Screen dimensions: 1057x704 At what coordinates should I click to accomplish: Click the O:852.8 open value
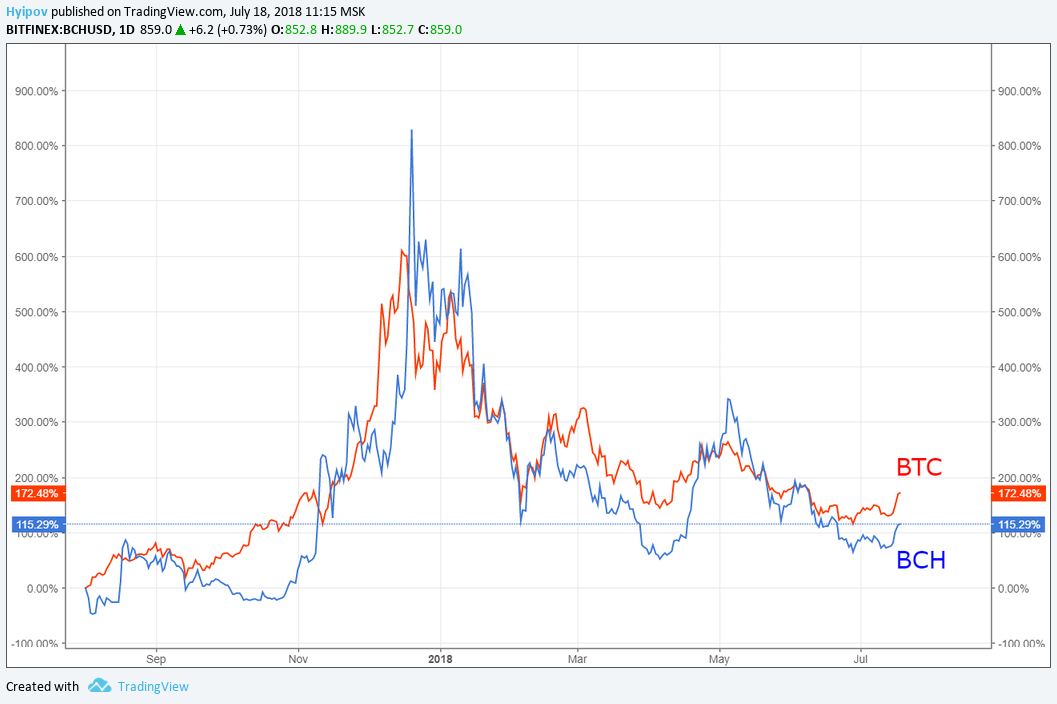[x=294, y=30]
